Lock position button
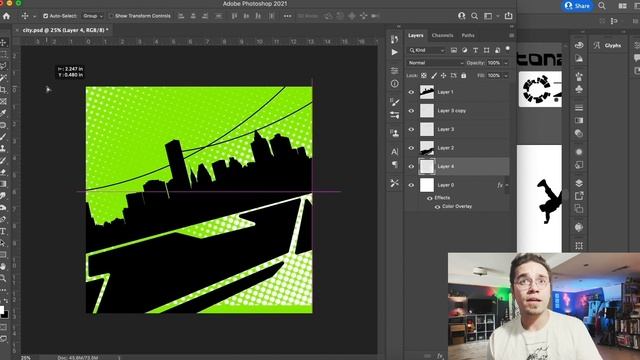Image resolution: width=640 pixels, height=360 pixels. 444,76
